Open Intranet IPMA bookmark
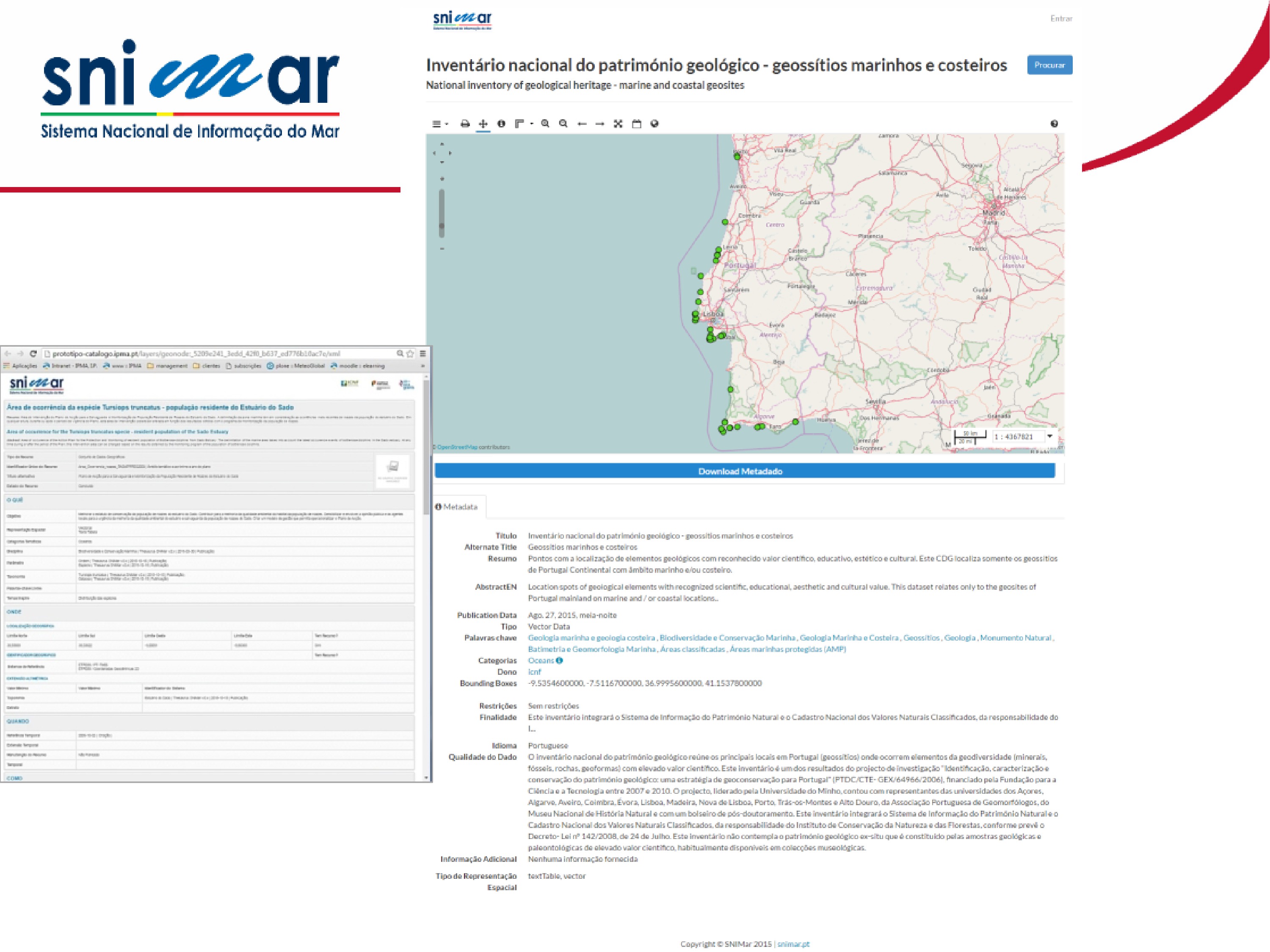1270x952 pixels. pyautogui.click(x=70, y=366)
